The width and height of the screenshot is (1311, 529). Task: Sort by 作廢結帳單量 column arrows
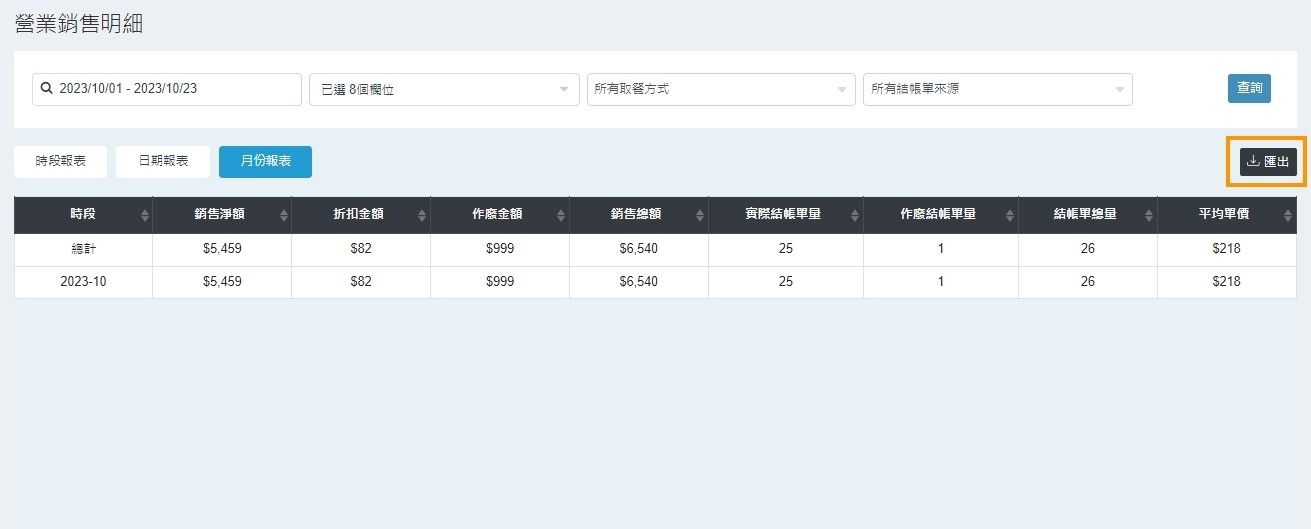pyautogui.click(x=1010, y=216)
